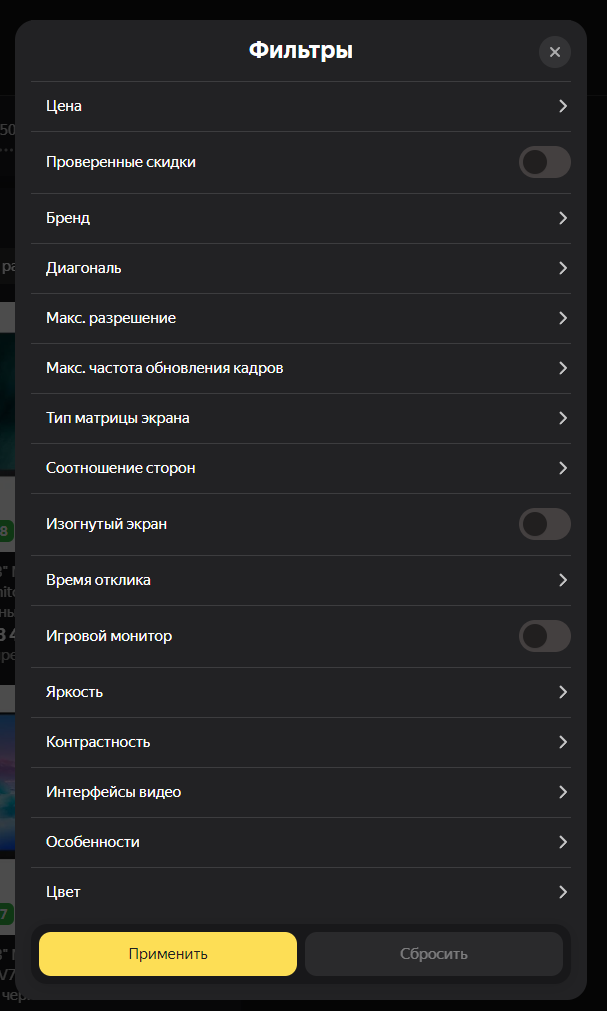
Task: Click the chevron icon beside Яркость
Action: [x=563, y=692]
